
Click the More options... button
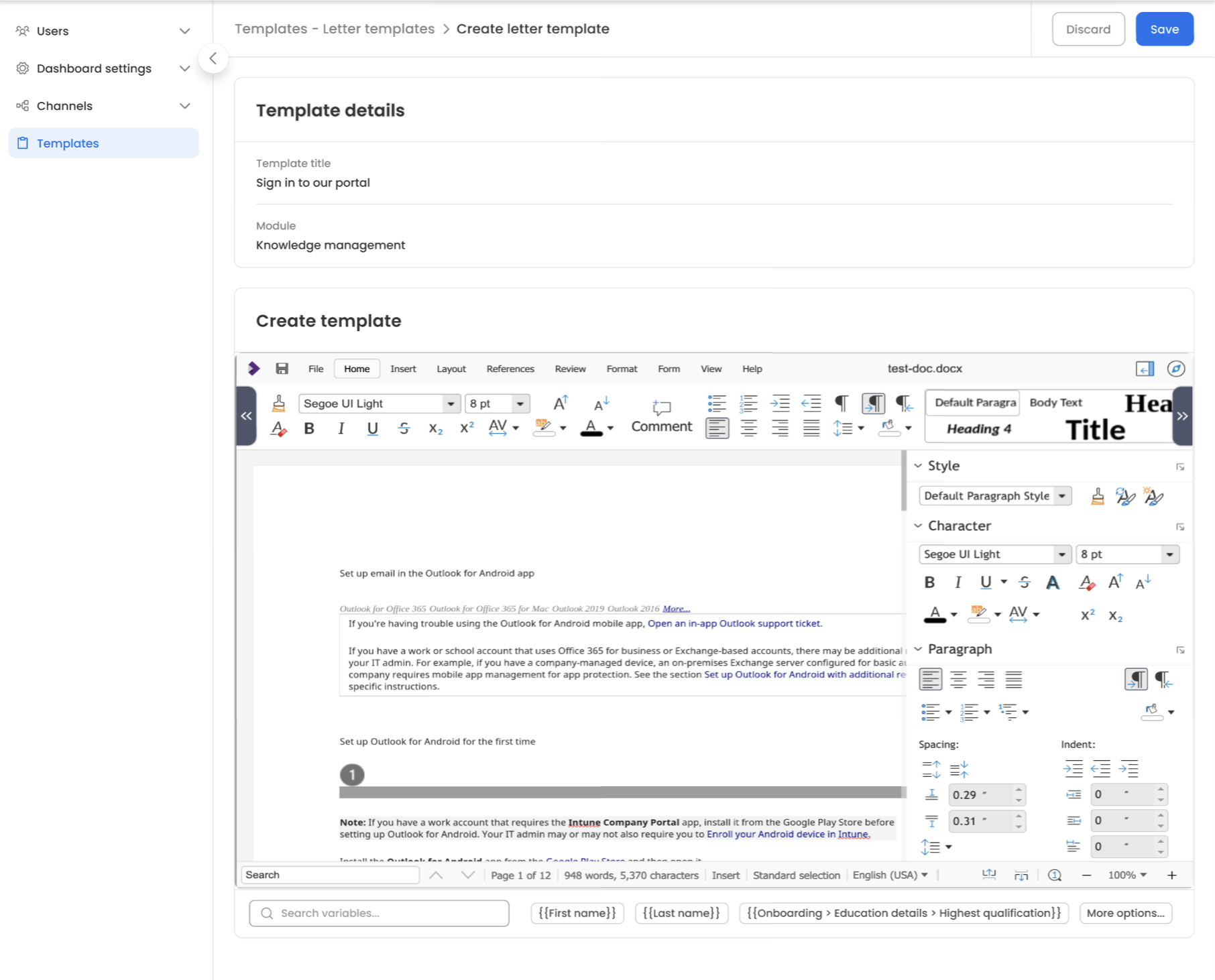click(1126, 913)
